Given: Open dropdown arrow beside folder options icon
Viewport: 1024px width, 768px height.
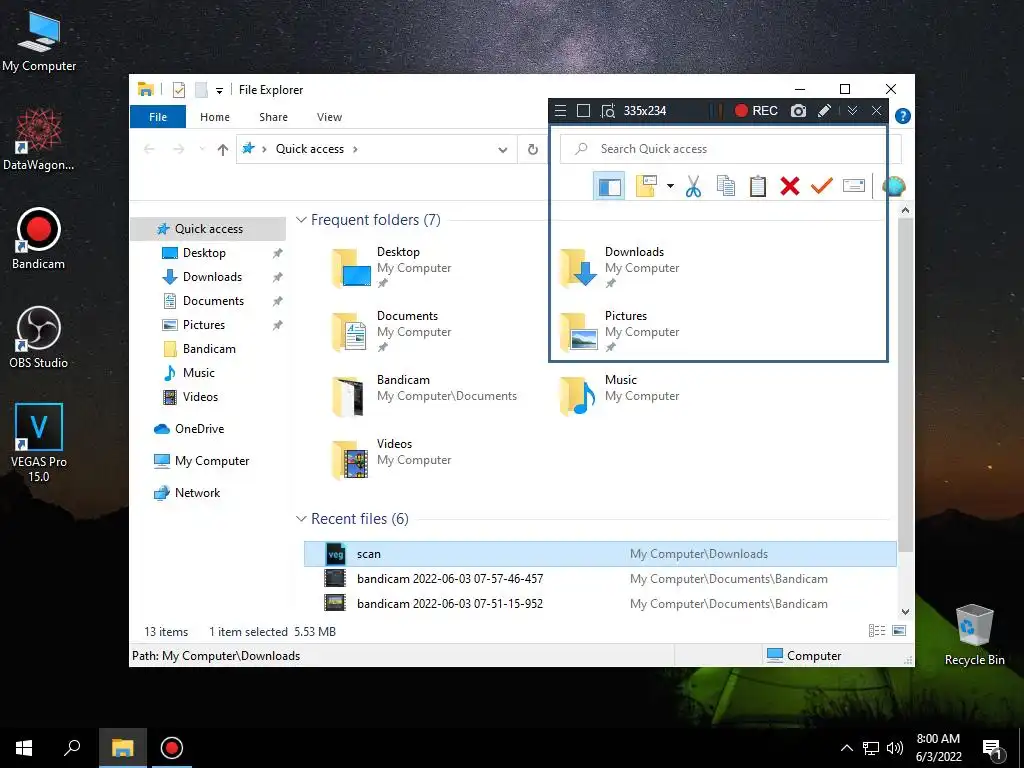Looking at the screenshot, I should (670, 187).
